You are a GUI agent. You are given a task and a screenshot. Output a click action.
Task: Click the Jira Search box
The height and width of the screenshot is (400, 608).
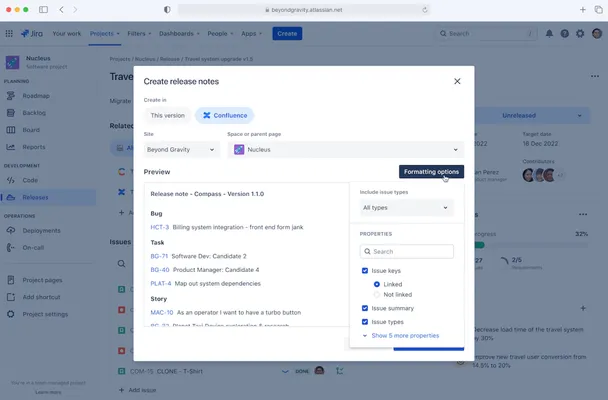pyautogui.click(x=487, y=34)
